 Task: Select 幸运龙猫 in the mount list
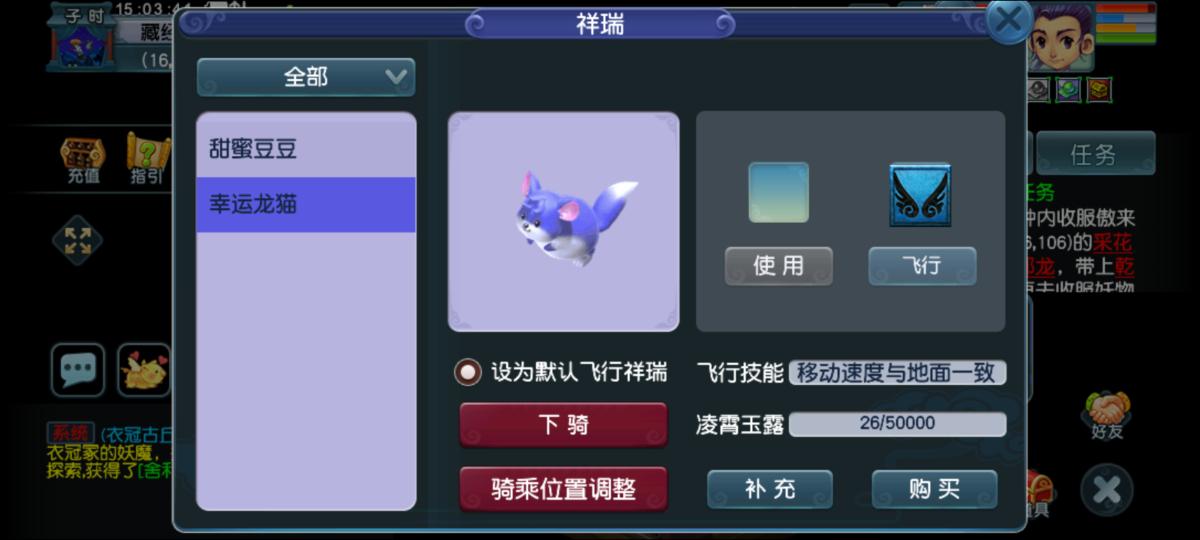pos(306,205)
